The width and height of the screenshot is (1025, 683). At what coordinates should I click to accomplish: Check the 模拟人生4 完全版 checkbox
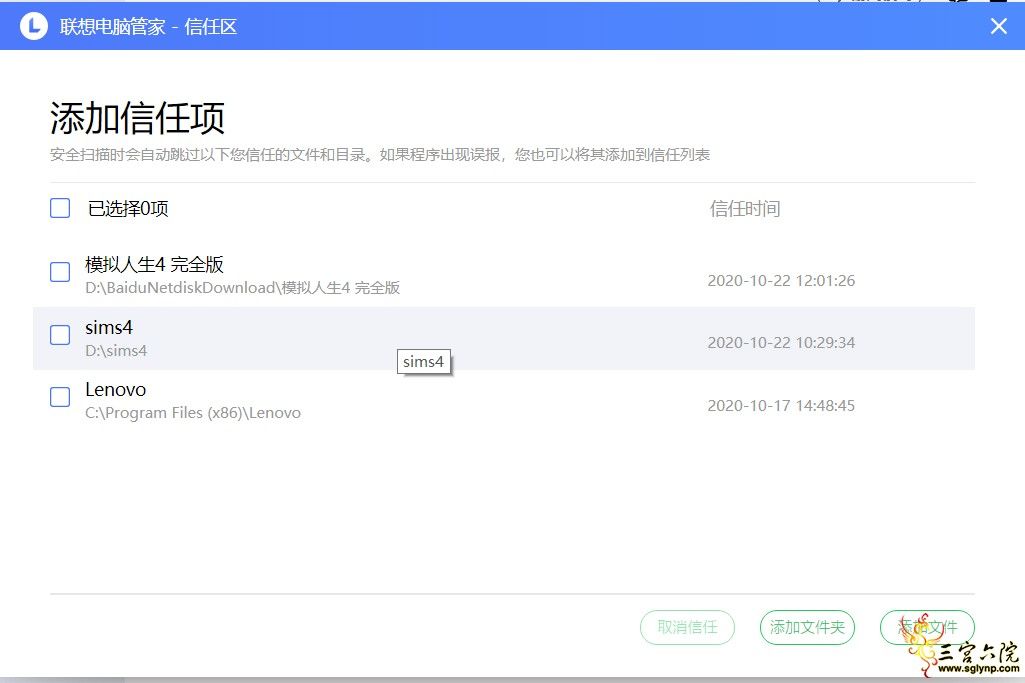(x=60, y=272)
